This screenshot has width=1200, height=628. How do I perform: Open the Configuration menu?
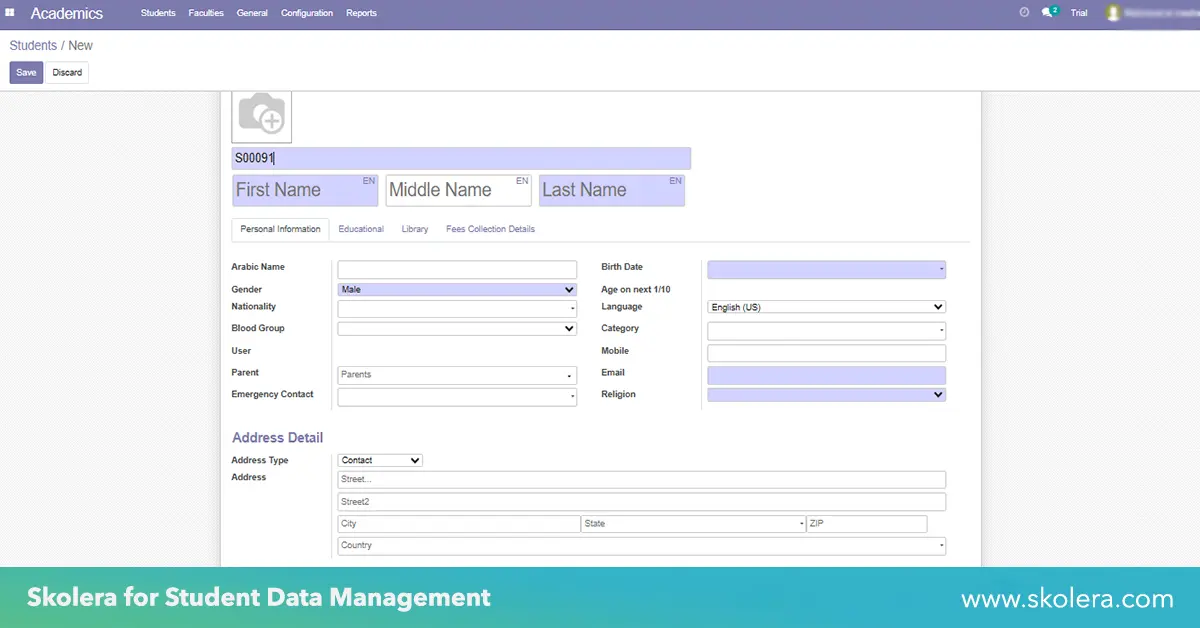tap(307, 13)
